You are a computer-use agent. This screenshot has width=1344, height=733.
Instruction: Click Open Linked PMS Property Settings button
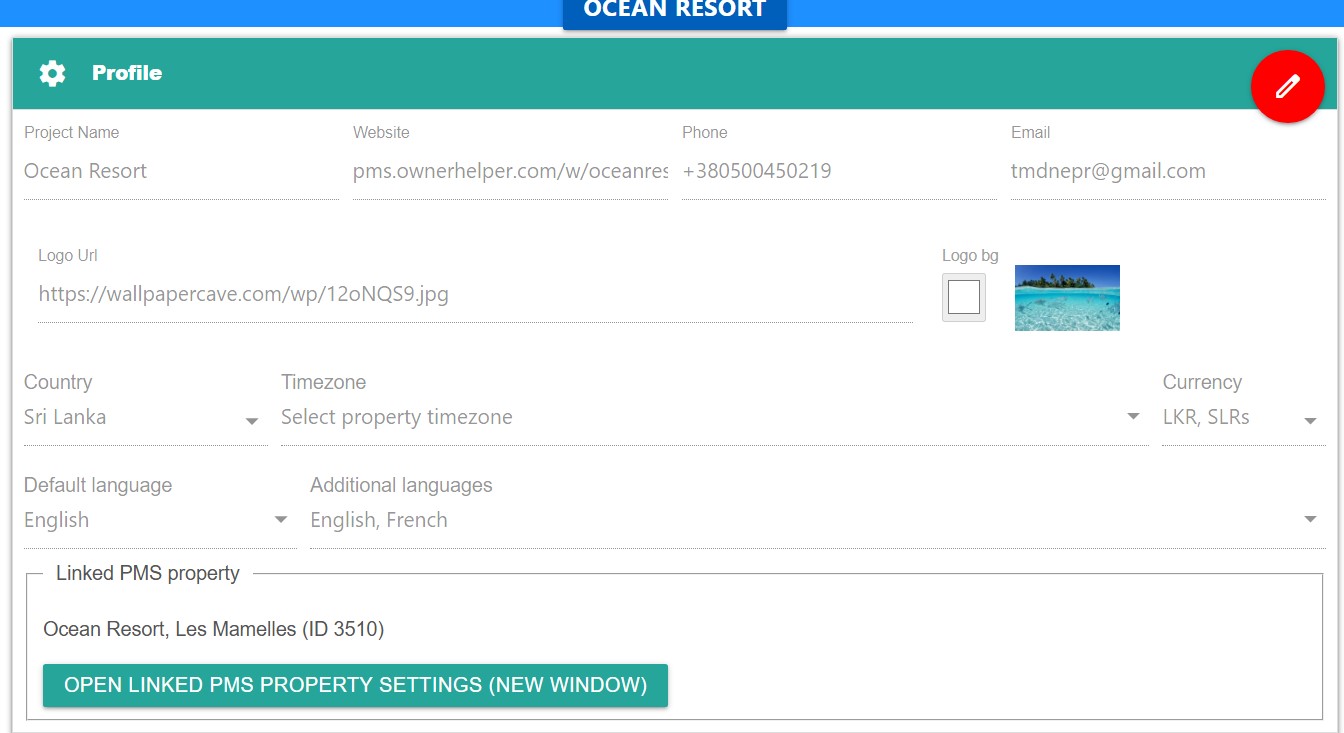coord(355,686)
